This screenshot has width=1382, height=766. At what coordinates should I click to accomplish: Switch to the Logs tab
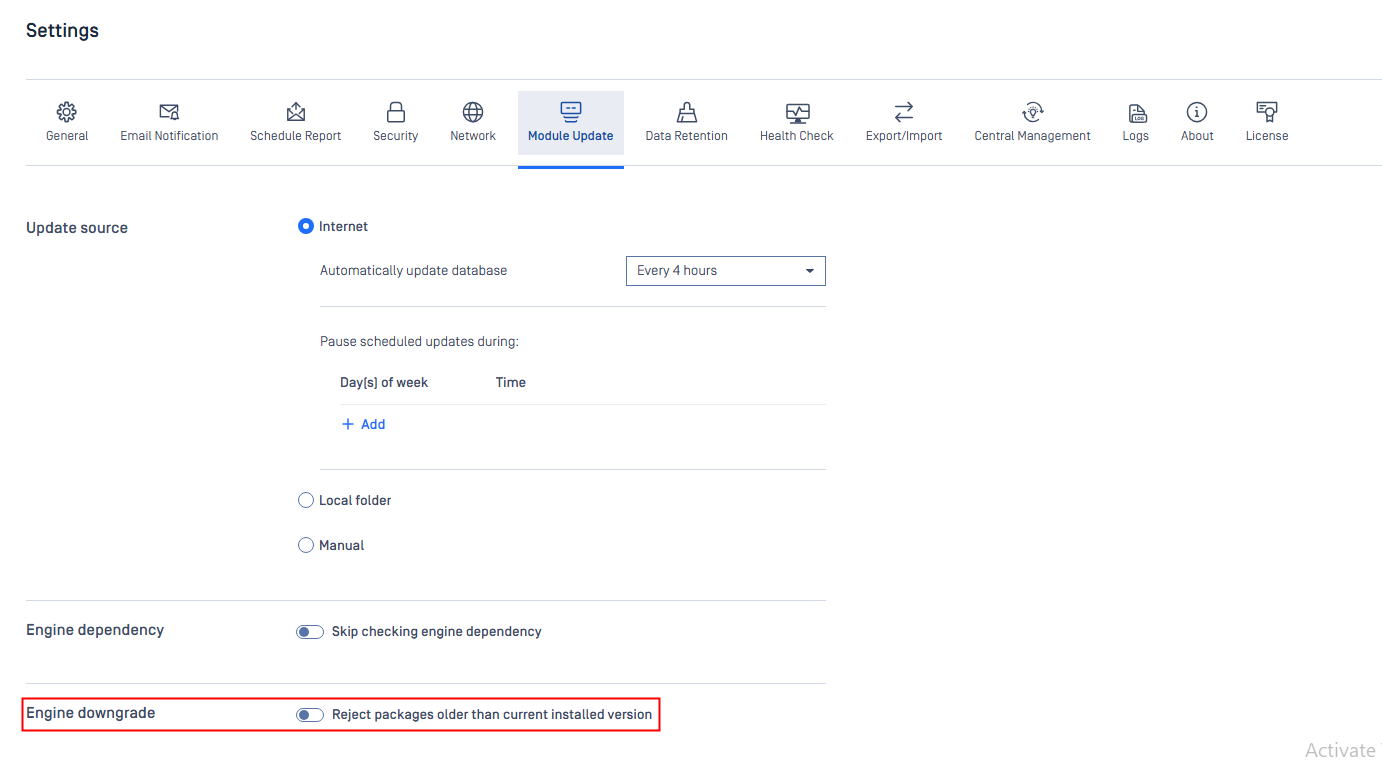click(1136, 123)
